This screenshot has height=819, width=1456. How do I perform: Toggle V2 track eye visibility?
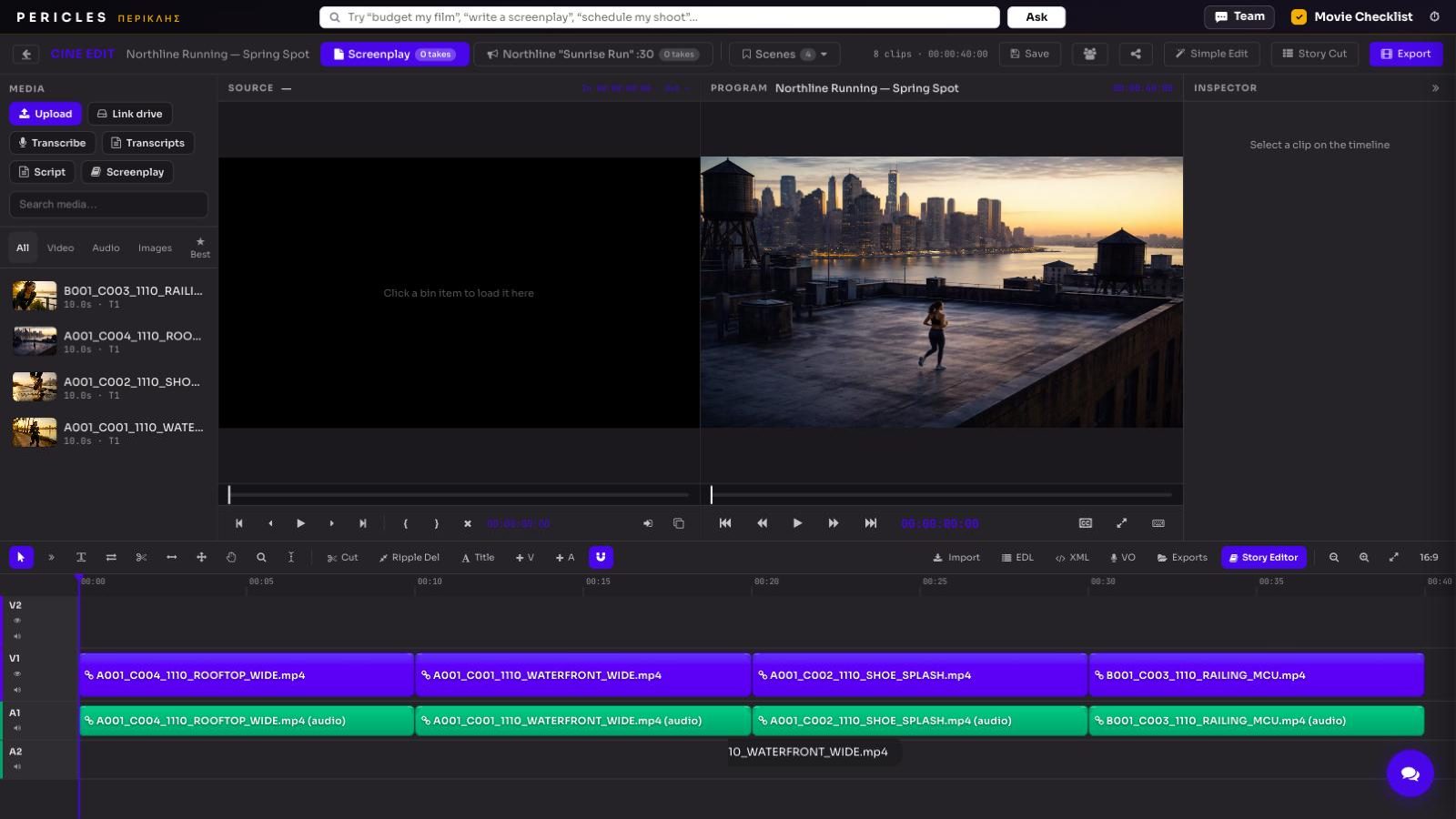click(16, 621)
